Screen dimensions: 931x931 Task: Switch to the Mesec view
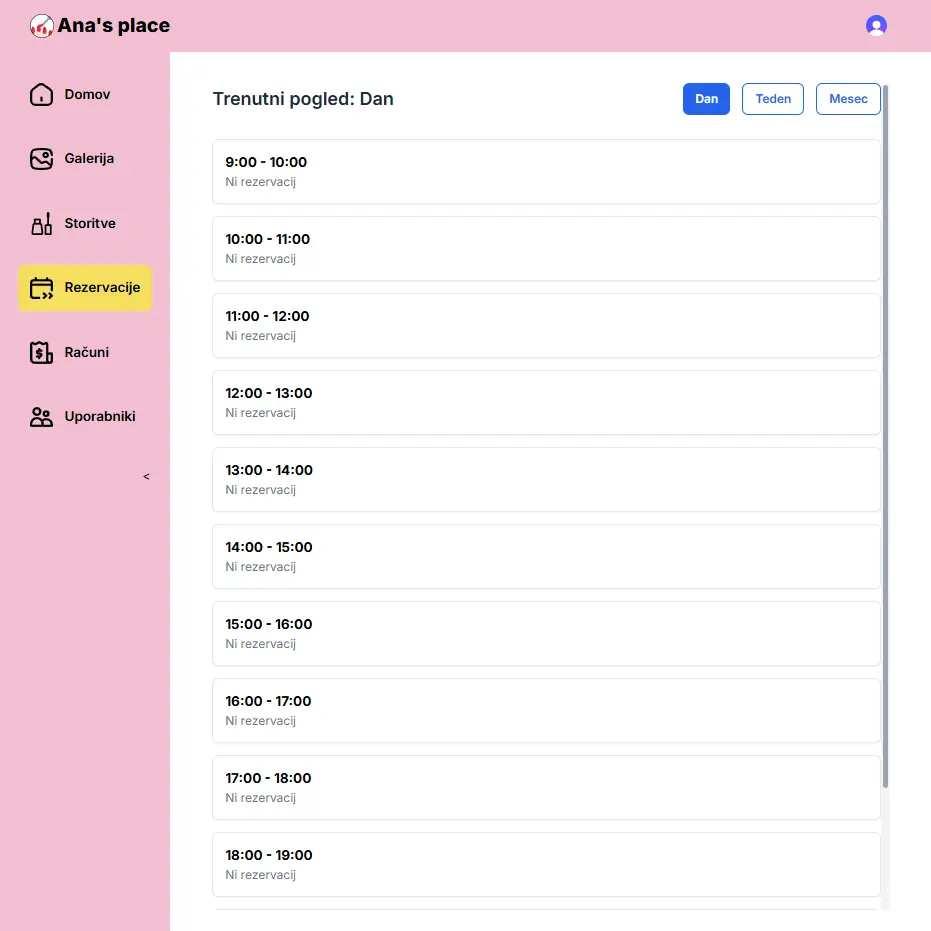tap(848, 99)
